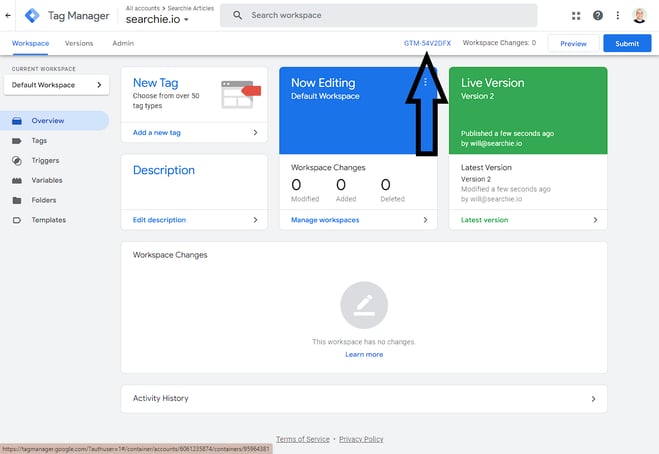
Task: Click the Learn more link
Action: pos(364,354)
